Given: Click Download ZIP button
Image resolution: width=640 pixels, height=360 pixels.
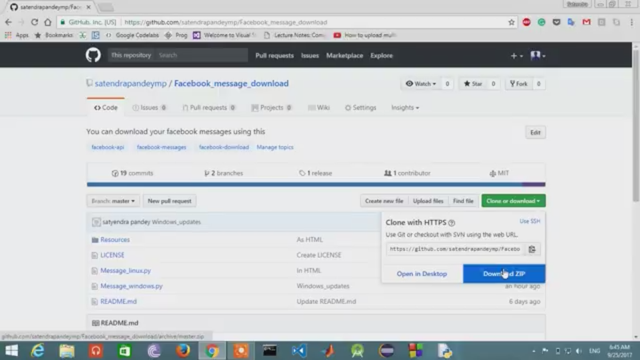Looking at the screenshot, I should (504, 273).
